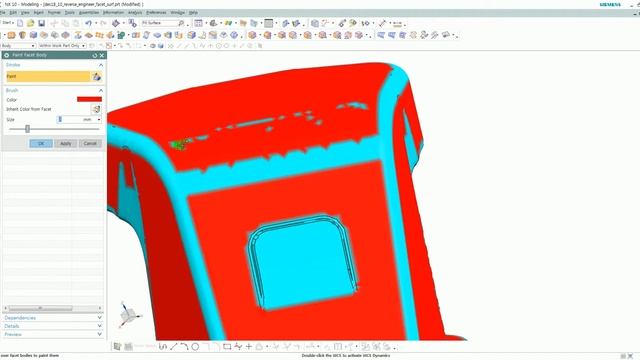The width and height of the screenshot is (640, 360).
Task: Click the circle sketch tool in bottom toolbar
Action: [195, 347]
